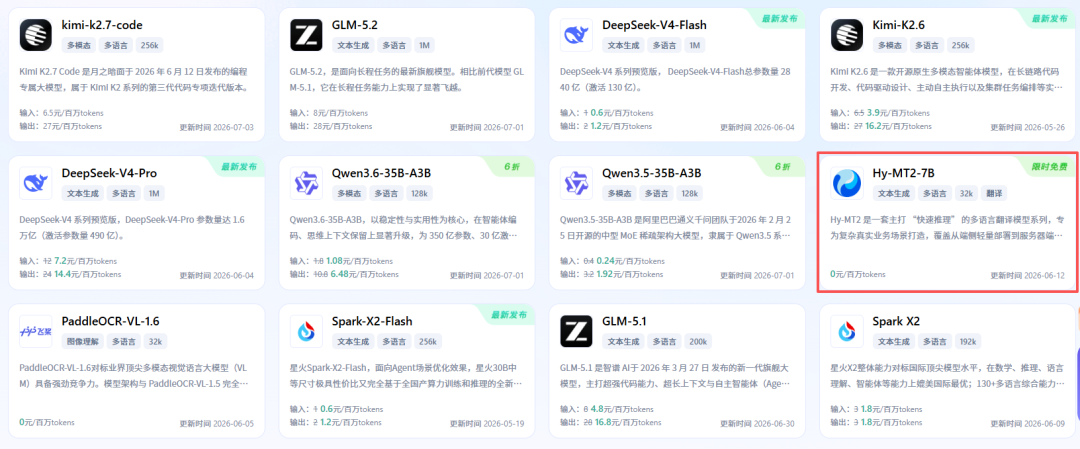
Task: Select the 200k tag on GLM-5.1
Action: click(700, 341)
